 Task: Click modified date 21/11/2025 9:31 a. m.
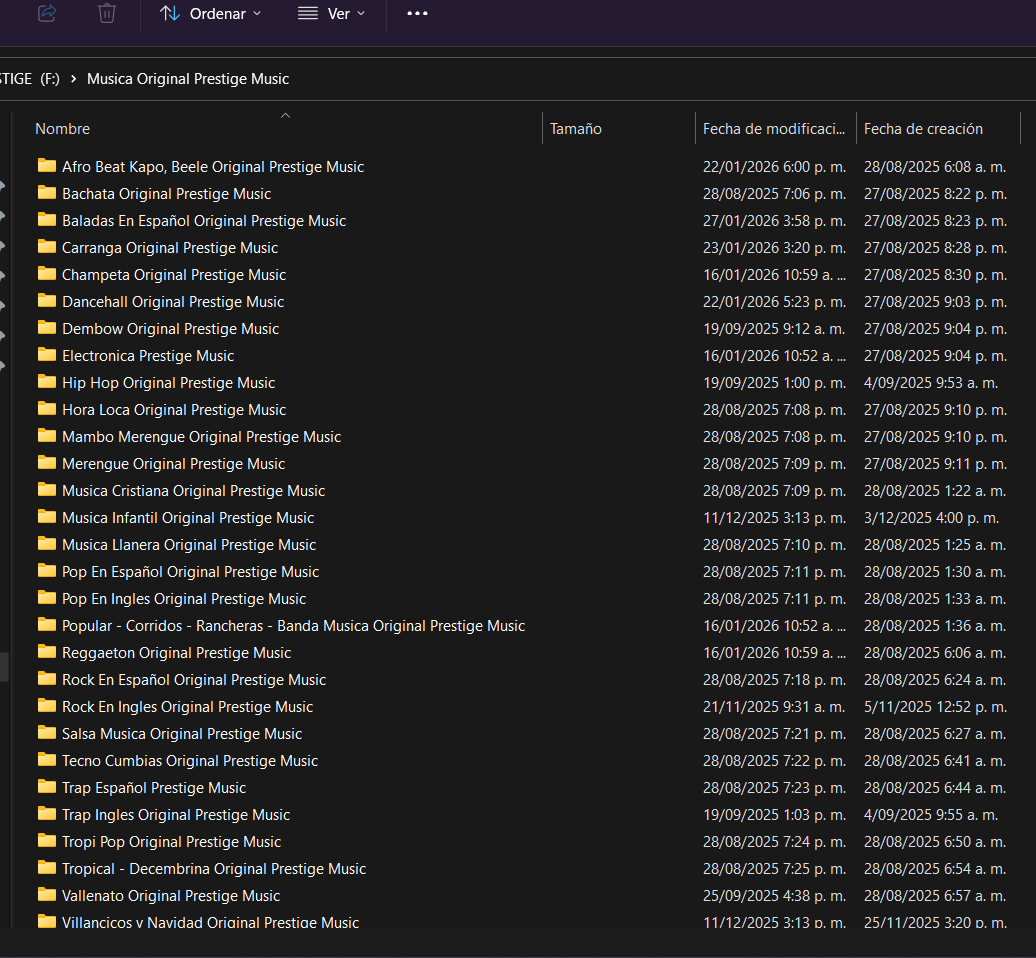coord(774,708)
